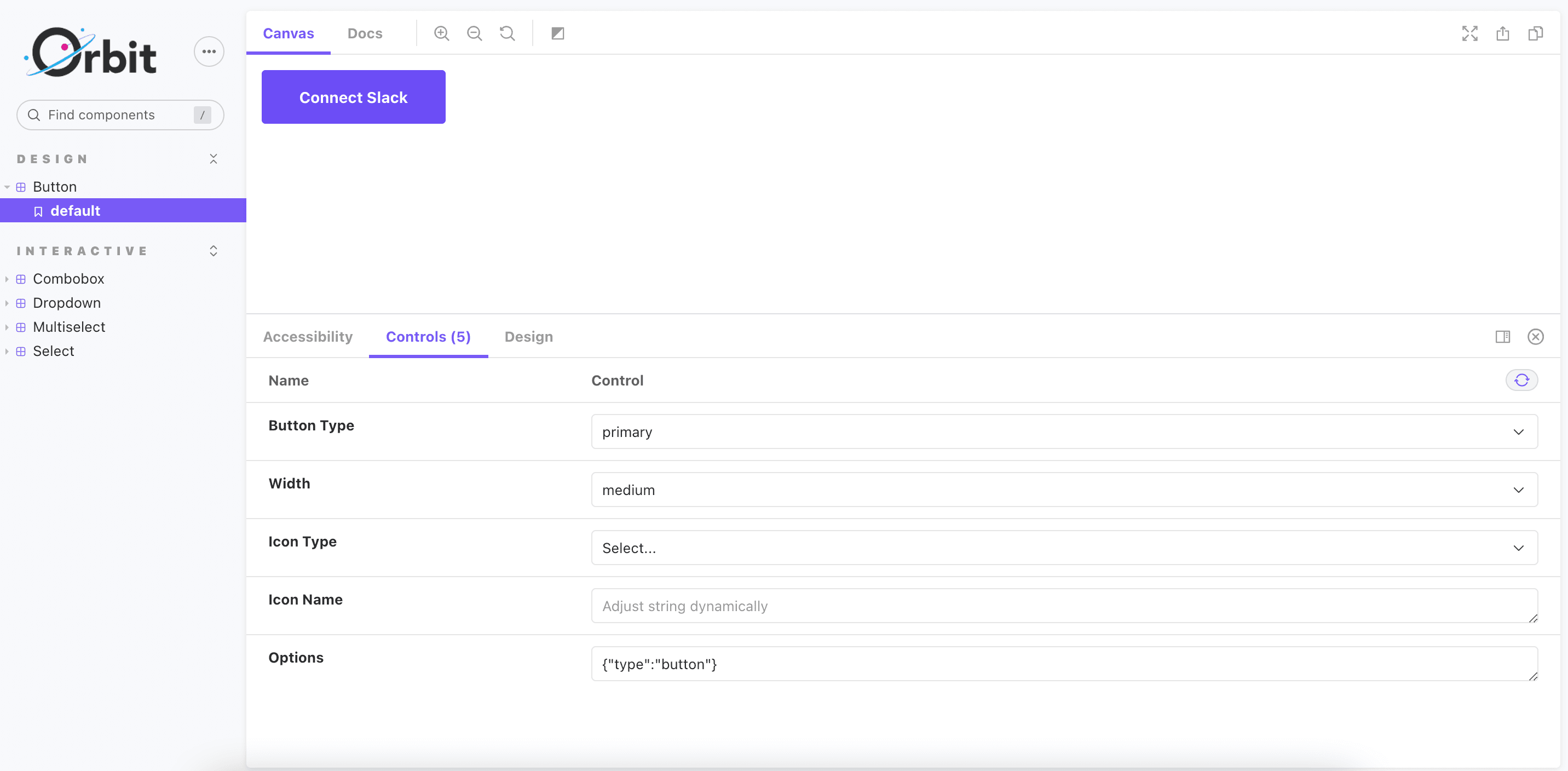Click the Icon Type label
This screenshot has height=771, width=1568.
[x=303, y=542]
